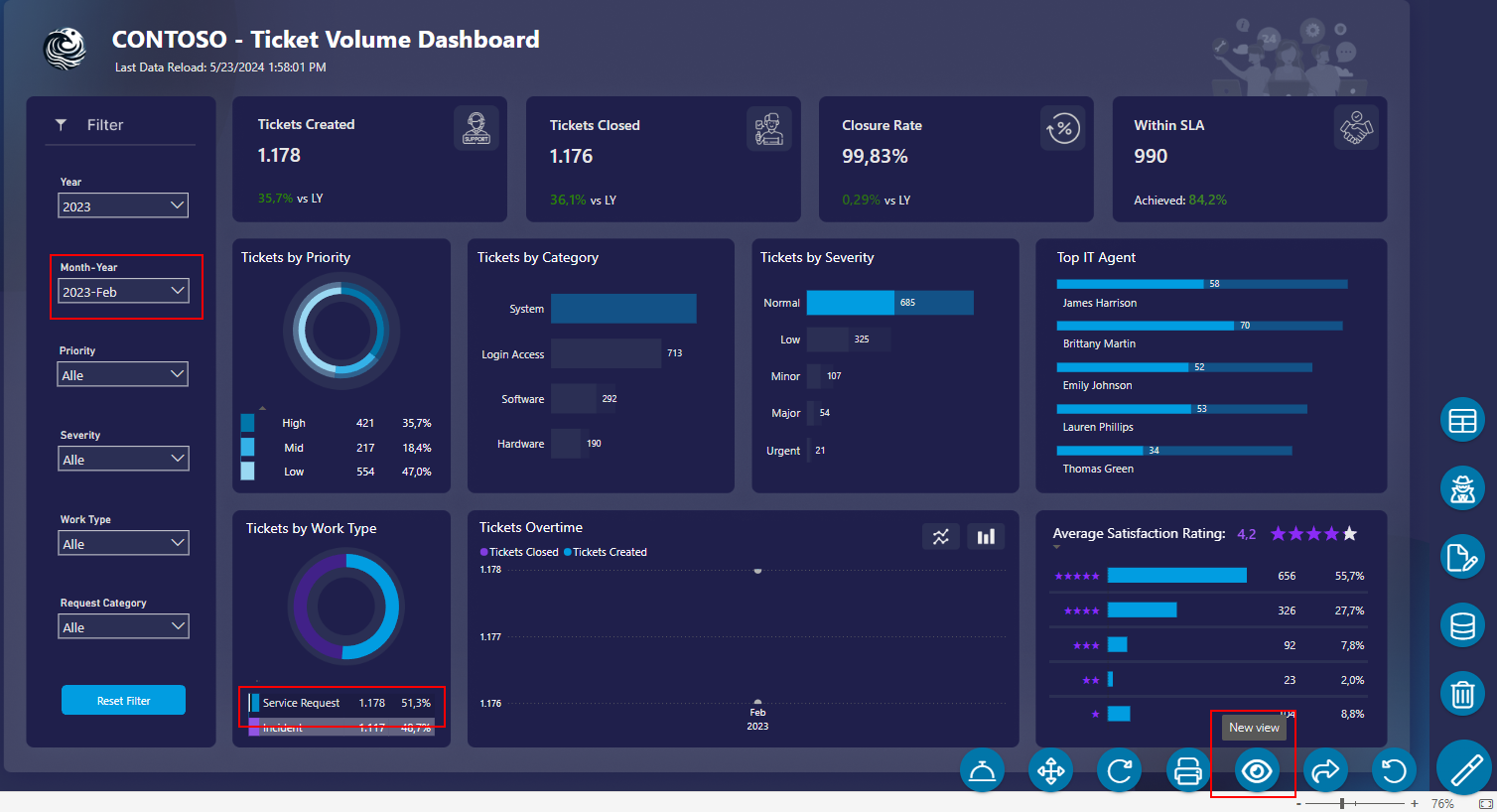Click the fit-to-page icon in status bar
The width and height of the screenshot is (1497, 812).
[1485, 803]
